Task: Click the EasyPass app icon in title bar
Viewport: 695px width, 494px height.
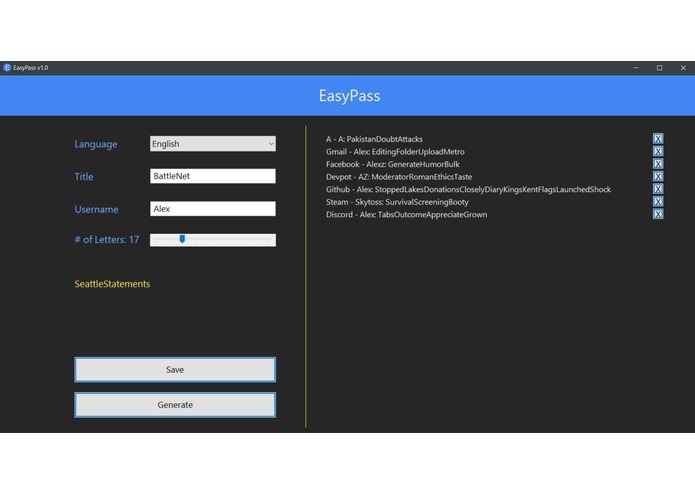Action: click(x=7, y=68)
